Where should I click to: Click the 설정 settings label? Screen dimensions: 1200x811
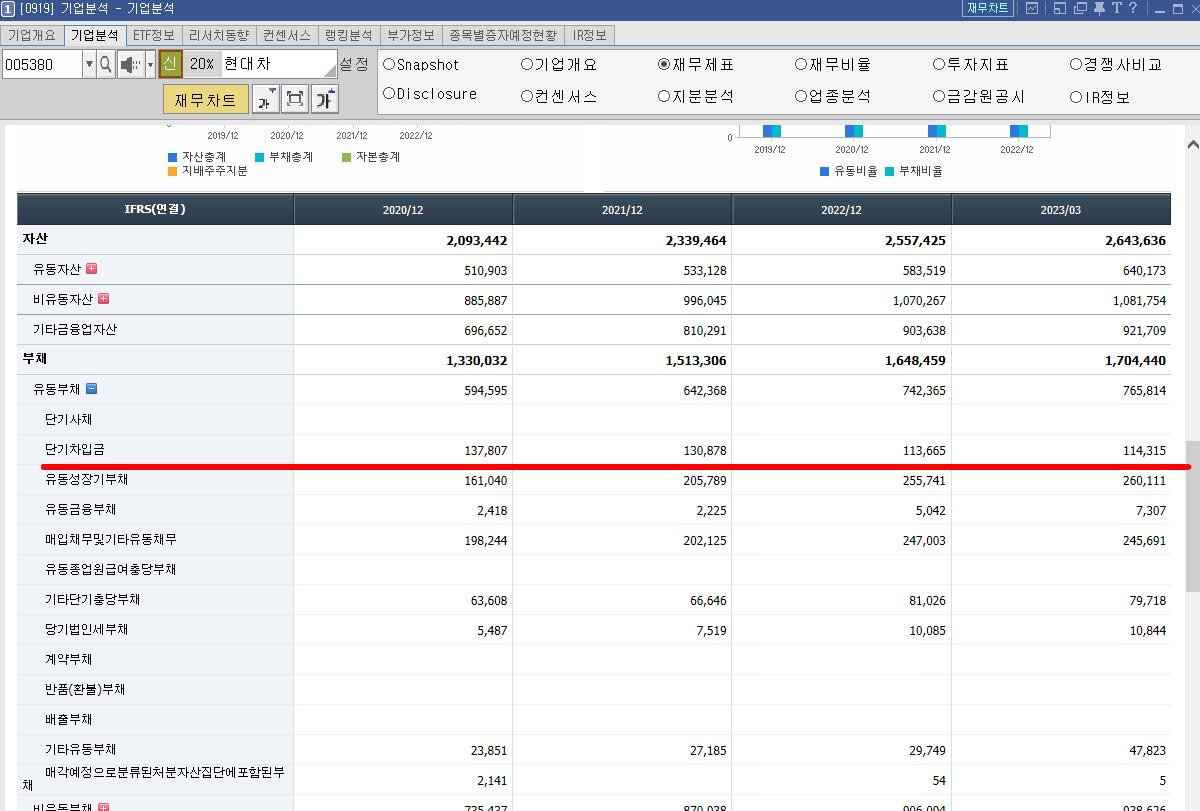tap(354, 64)
